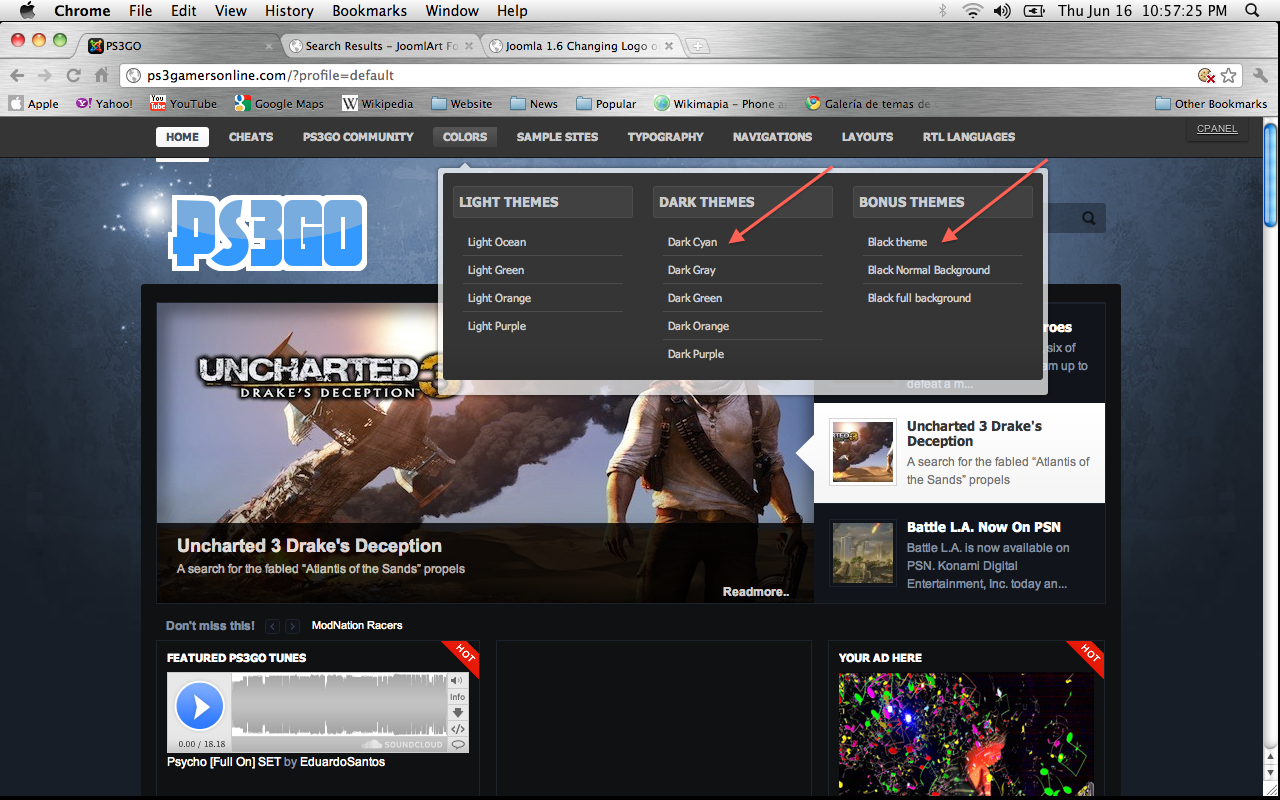Open PS3GO COMMUNITY navigation item
Viewport: 1280px width, 800px height.
coord(358,137)
